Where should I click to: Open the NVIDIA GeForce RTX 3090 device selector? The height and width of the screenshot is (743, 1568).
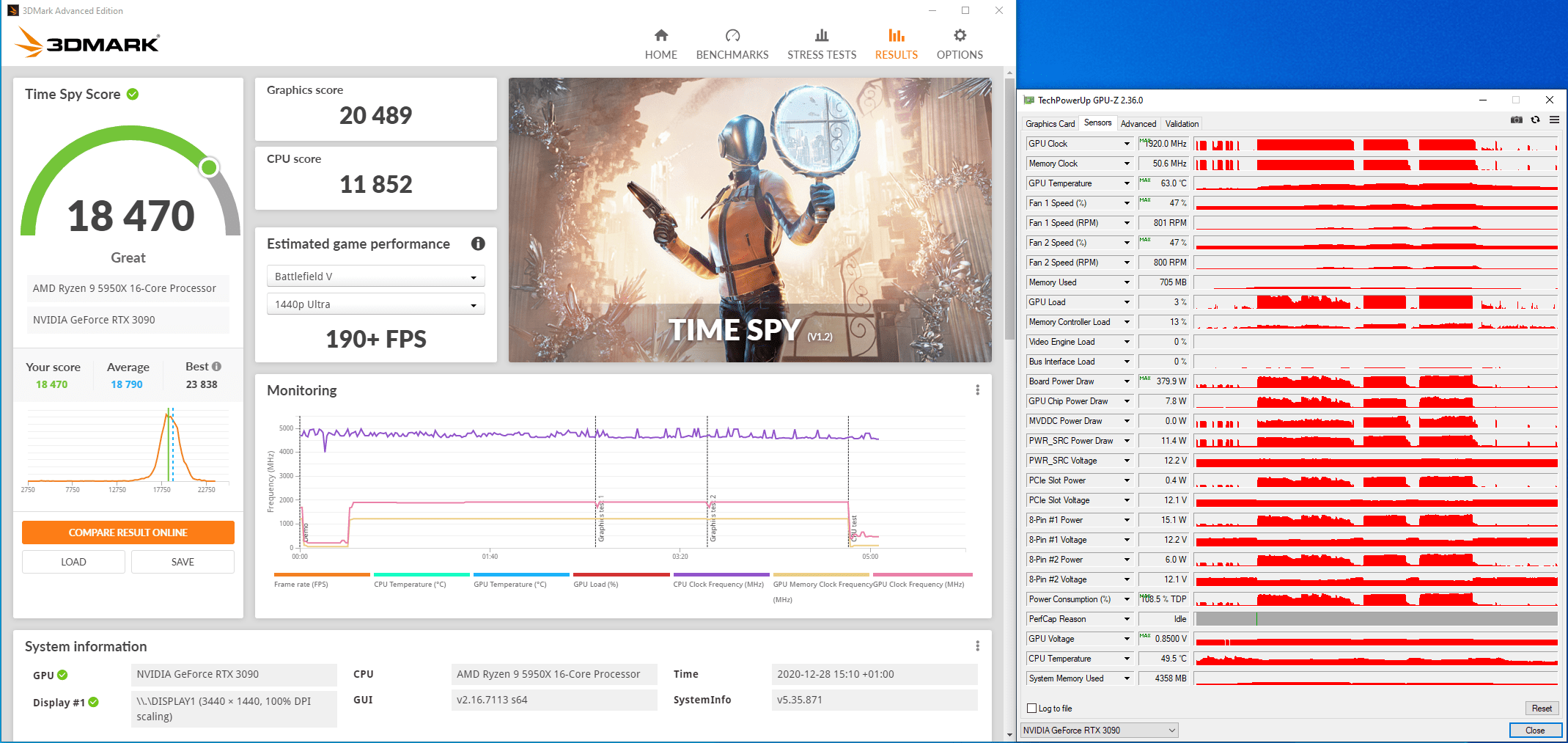click(x=1099, y=731)
